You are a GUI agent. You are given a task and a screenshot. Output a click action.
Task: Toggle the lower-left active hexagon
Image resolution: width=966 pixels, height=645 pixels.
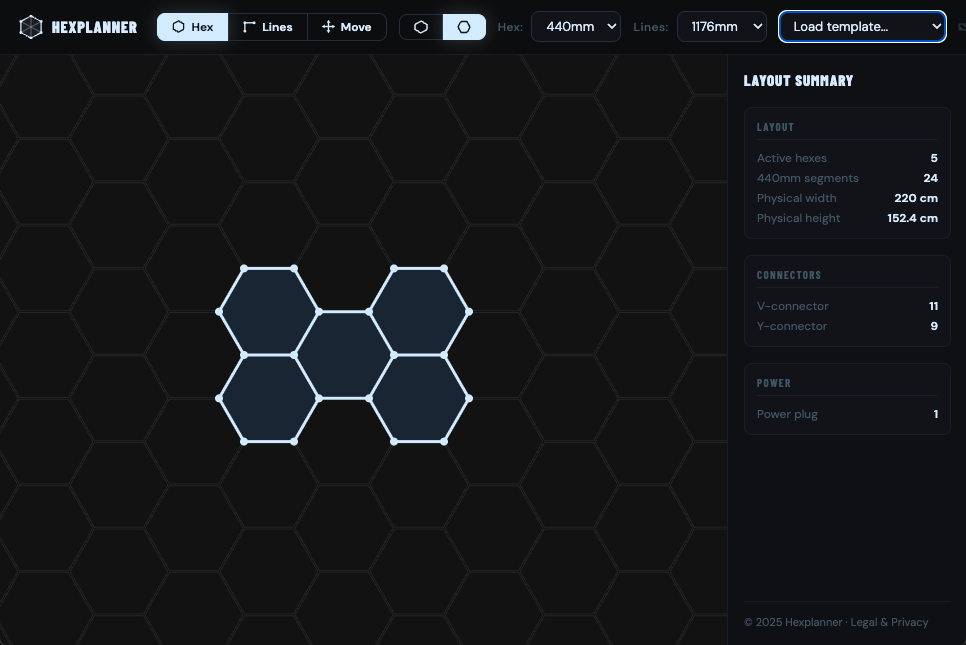(269, 399)
